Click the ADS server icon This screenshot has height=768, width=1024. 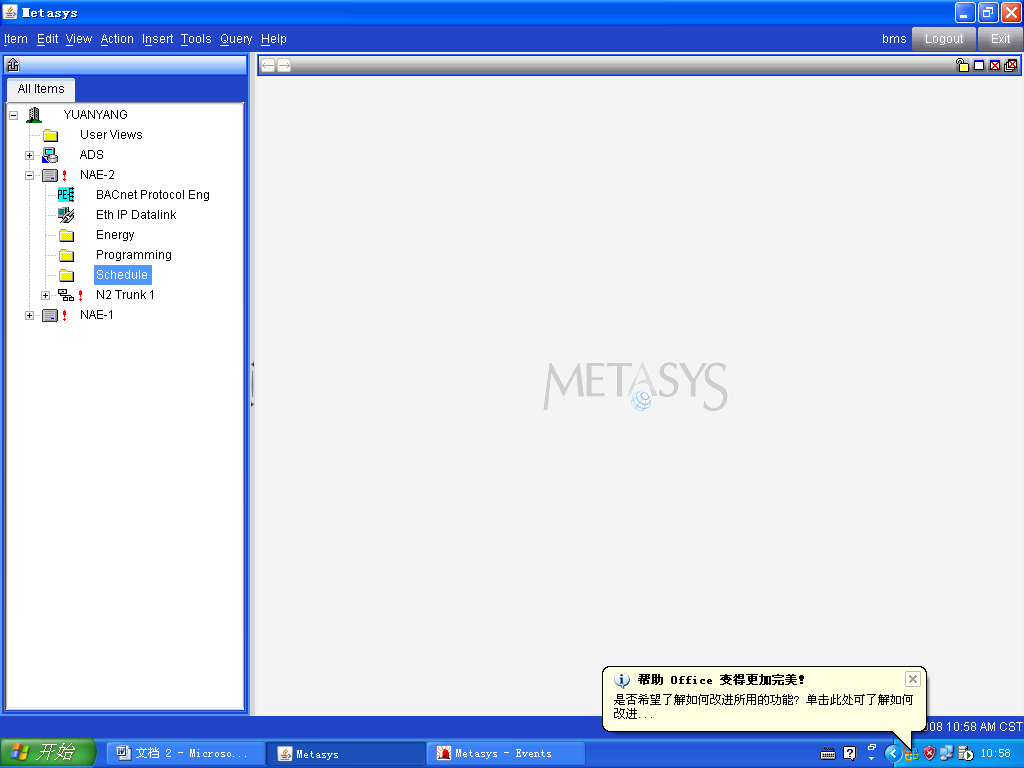pyautogui.click(x=50, y=155)
